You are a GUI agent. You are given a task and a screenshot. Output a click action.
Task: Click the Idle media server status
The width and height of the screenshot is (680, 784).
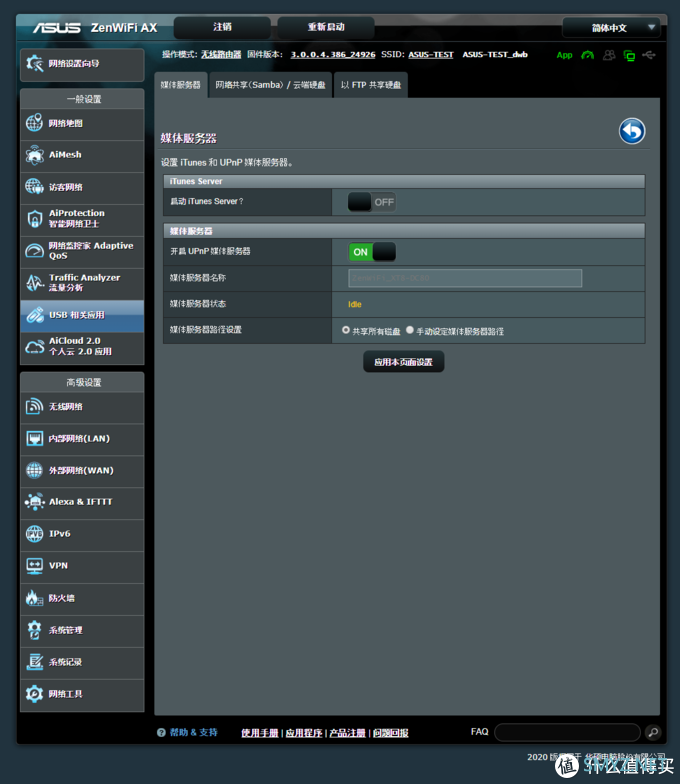click(x=354, y=304)
